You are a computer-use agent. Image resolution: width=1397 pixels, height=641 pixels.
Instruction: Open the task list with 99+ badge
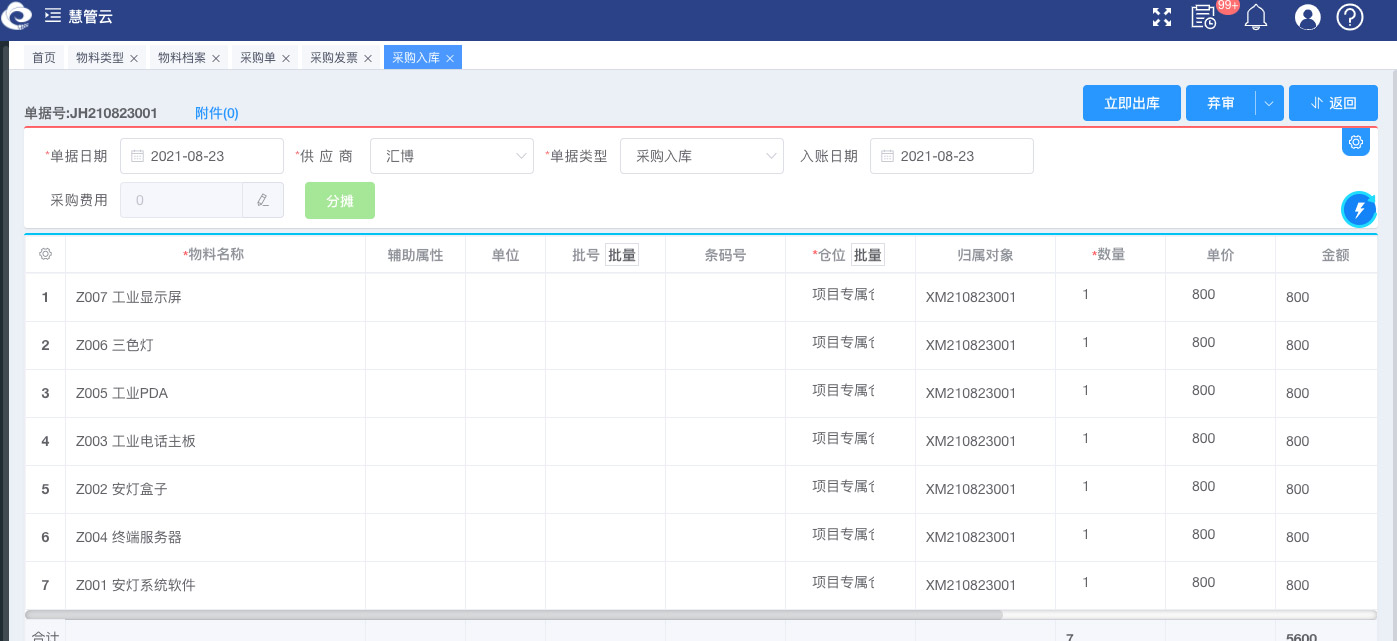pyautogui.click(x=1204, y=16)
